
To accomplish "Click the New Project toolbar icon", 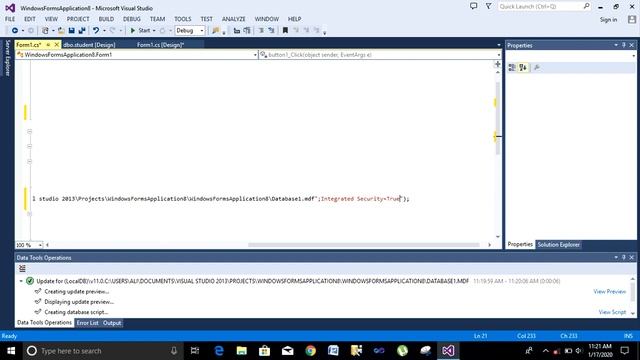I will pos(45,31).
